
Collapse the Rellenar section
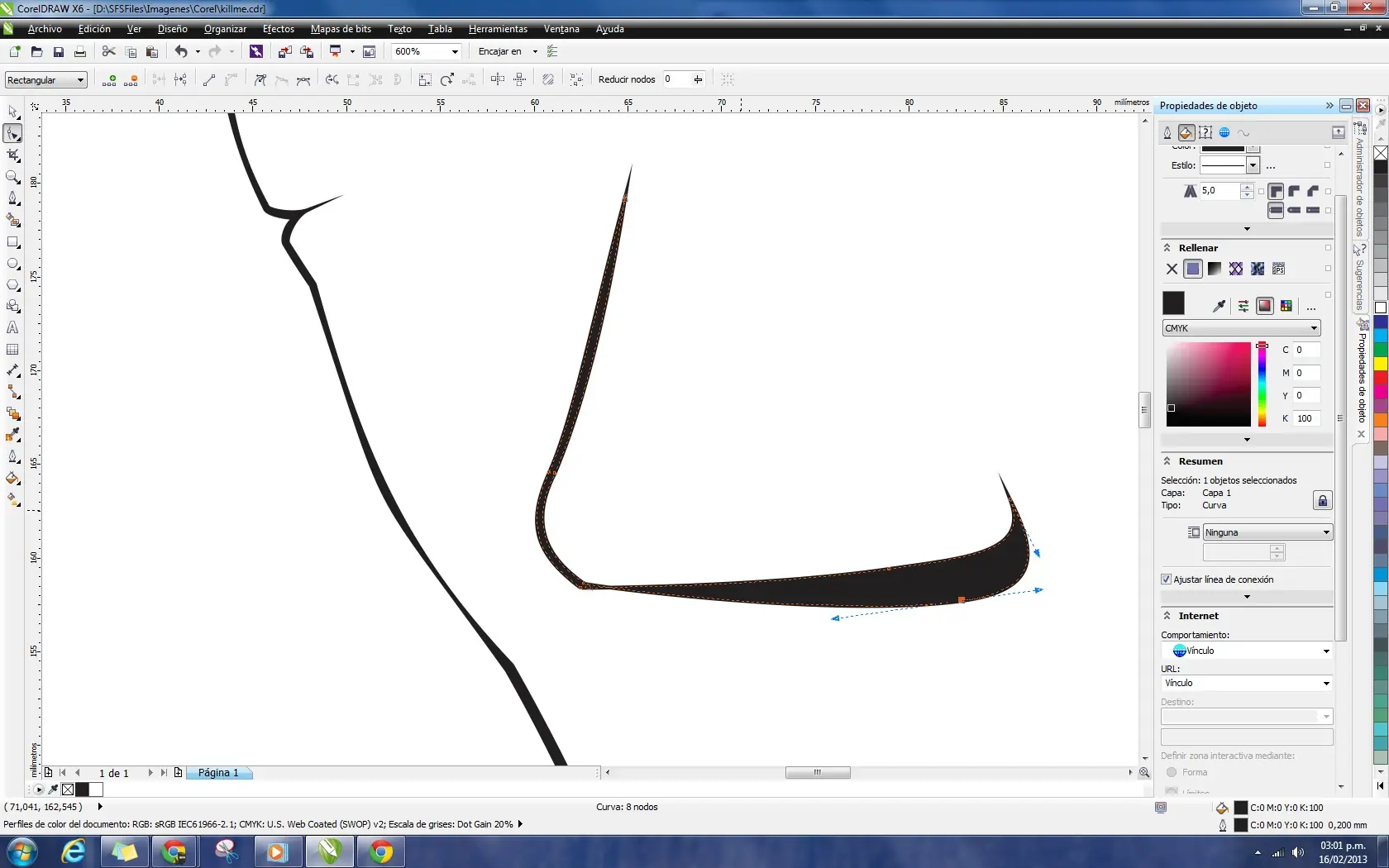coord(1167,248)
